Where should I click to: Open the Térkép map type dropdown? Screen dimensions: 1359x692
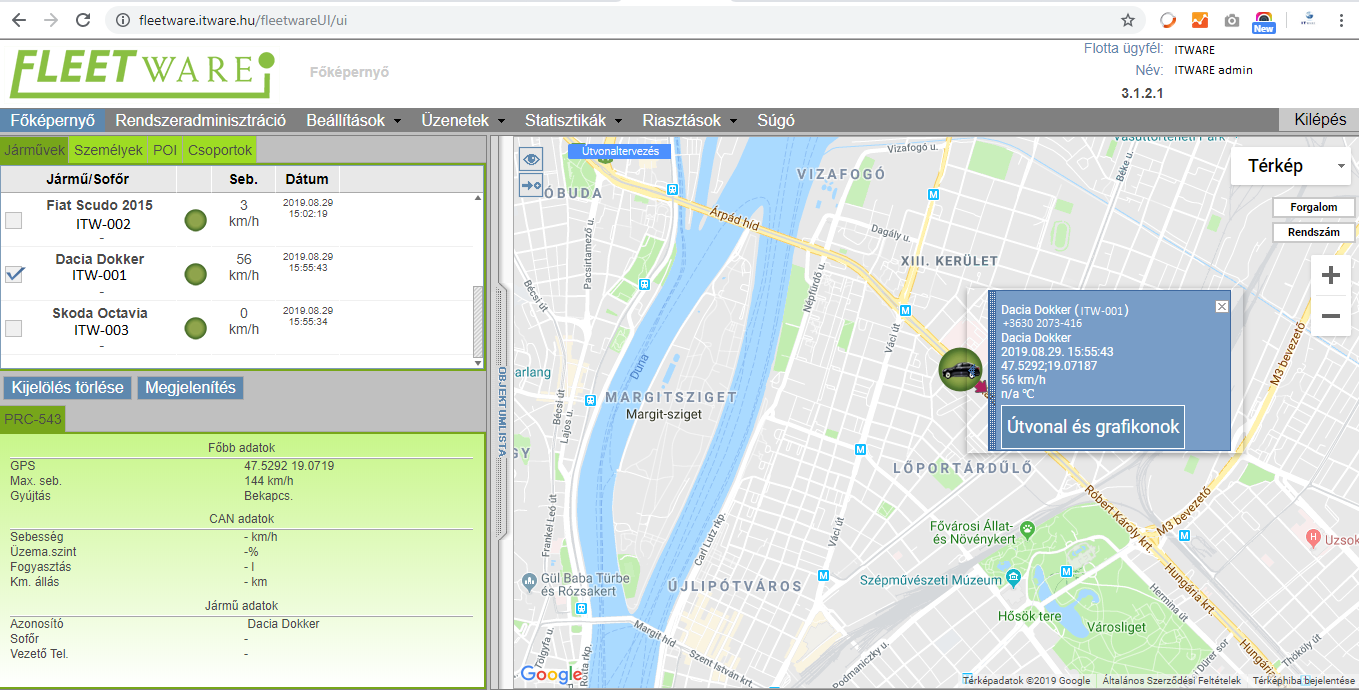point(1290,166)
